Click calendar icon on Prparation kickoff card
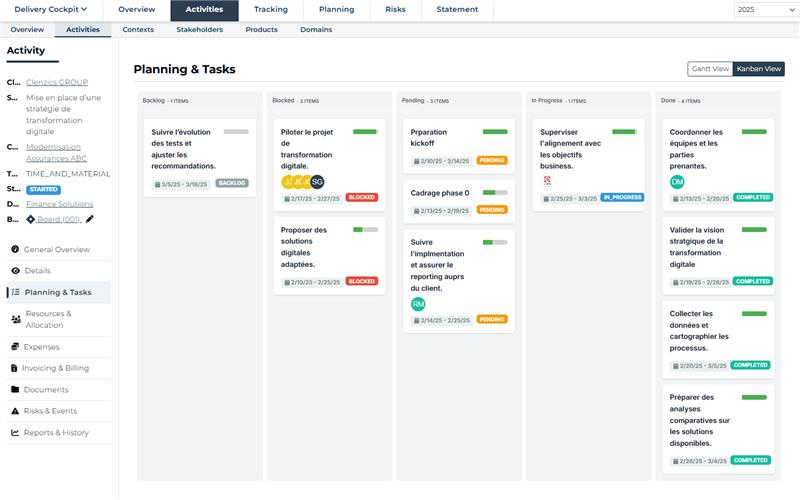The width and height of the screenshot is (800, 500). (416, 161)
